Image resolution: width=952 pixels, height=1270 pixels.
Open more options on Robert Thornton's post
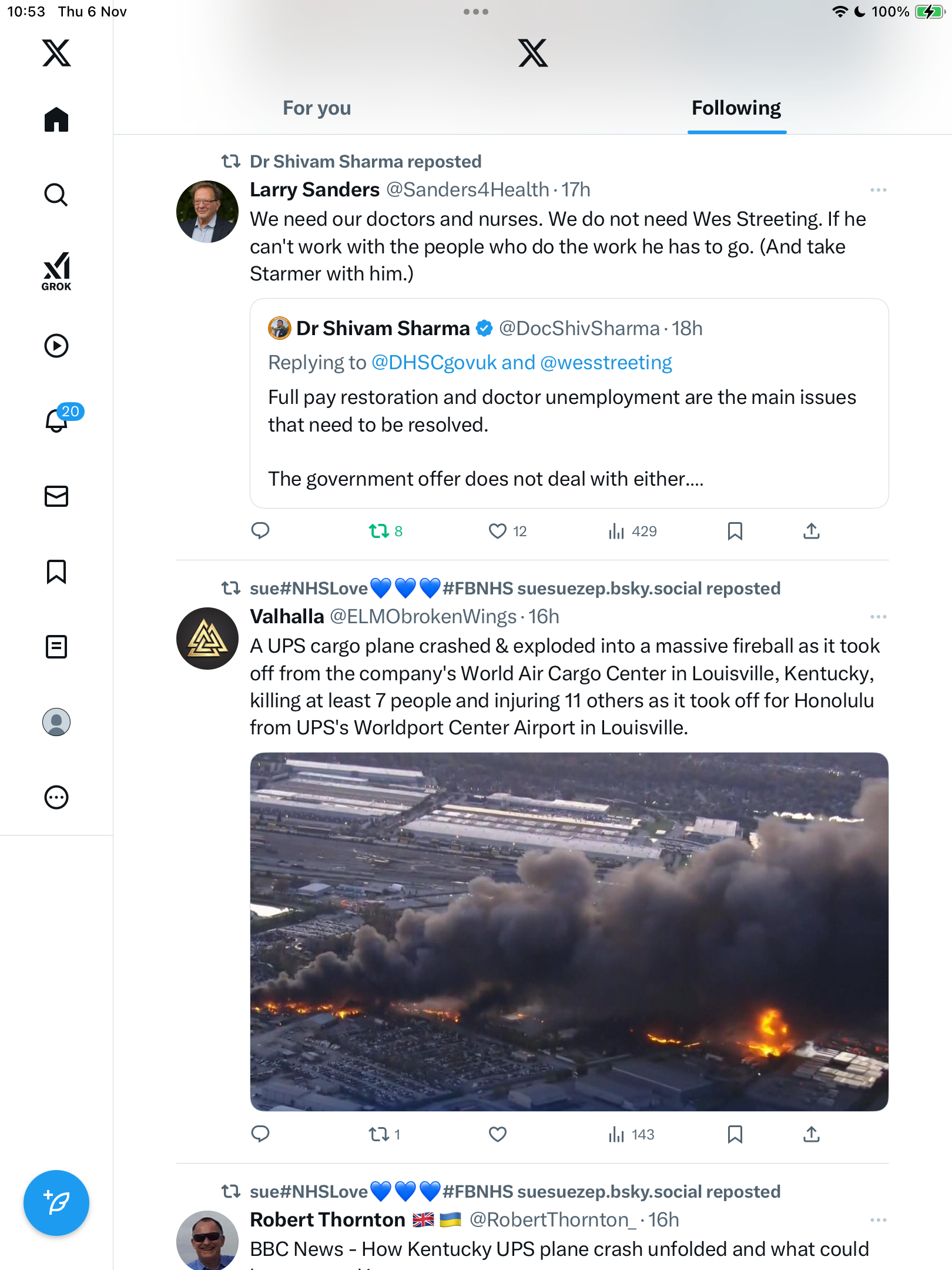pyautogui.click(x=878, y=1220)
